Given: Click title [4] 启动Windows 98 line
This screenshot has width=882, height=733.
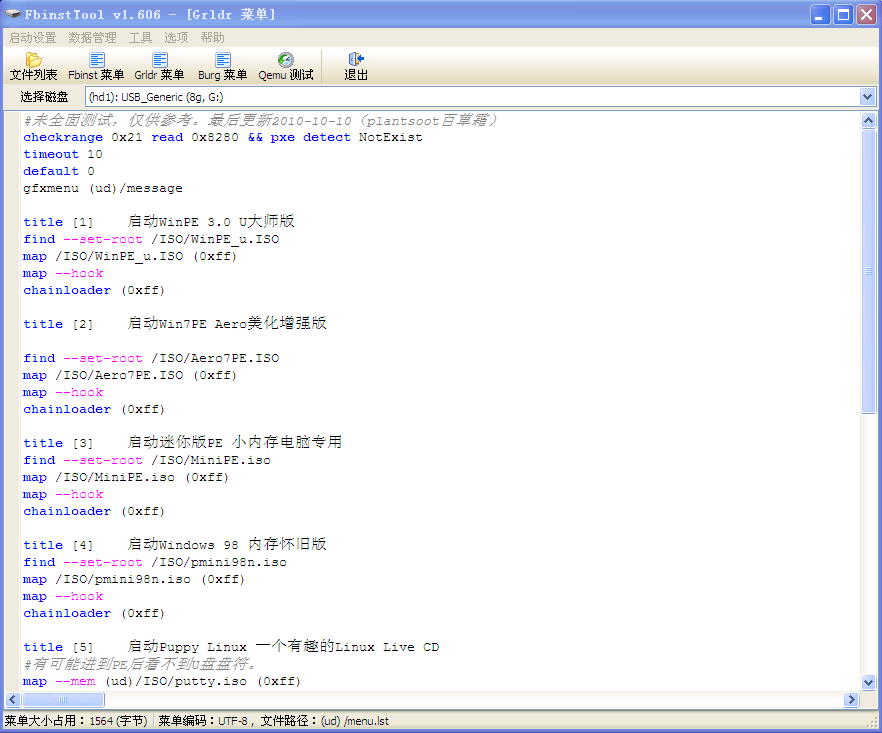Looking at the screenshot, I should point(174,545).
